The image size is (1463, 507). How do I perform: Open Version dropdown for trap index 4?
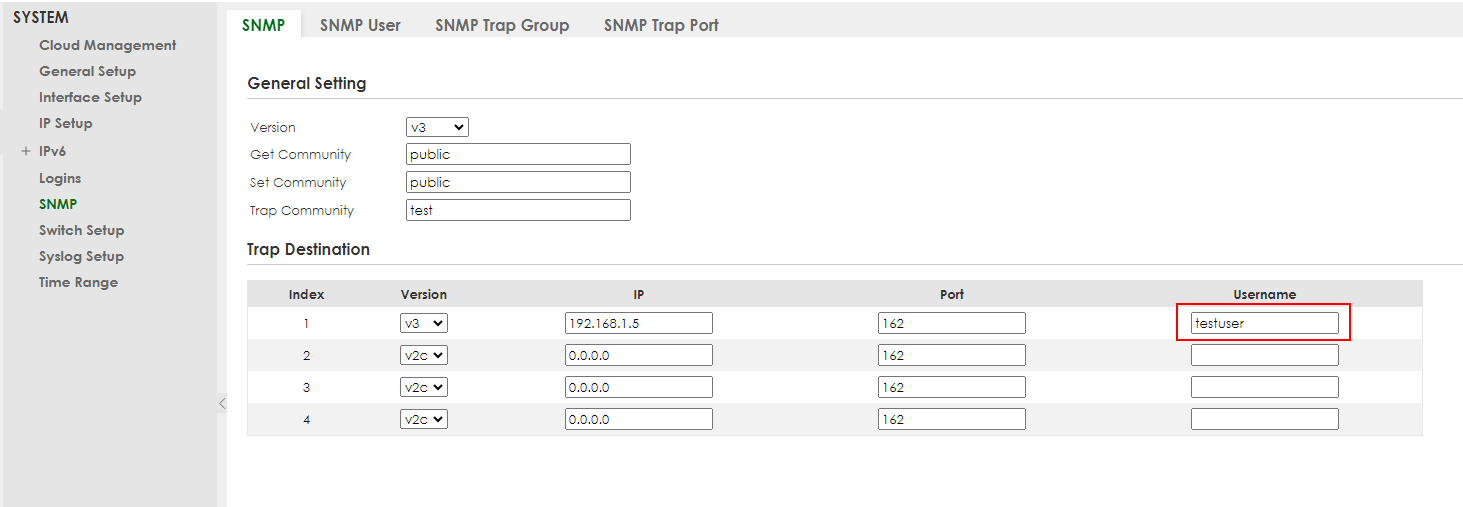tap(424, 419)
